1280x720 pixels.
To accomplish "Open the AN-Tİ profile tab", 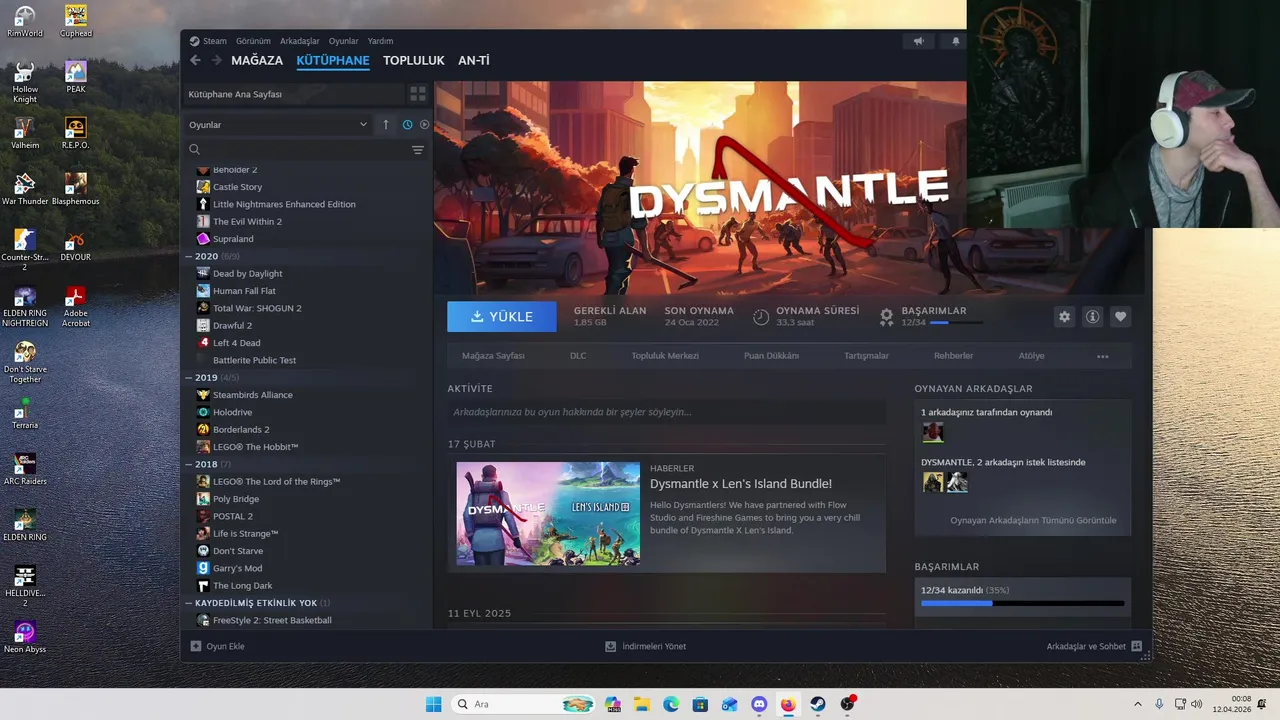I will (x=474, y=61).
